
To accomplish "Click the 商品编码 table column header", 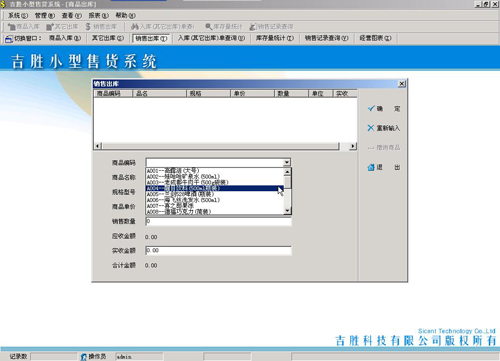I will 113,93.
